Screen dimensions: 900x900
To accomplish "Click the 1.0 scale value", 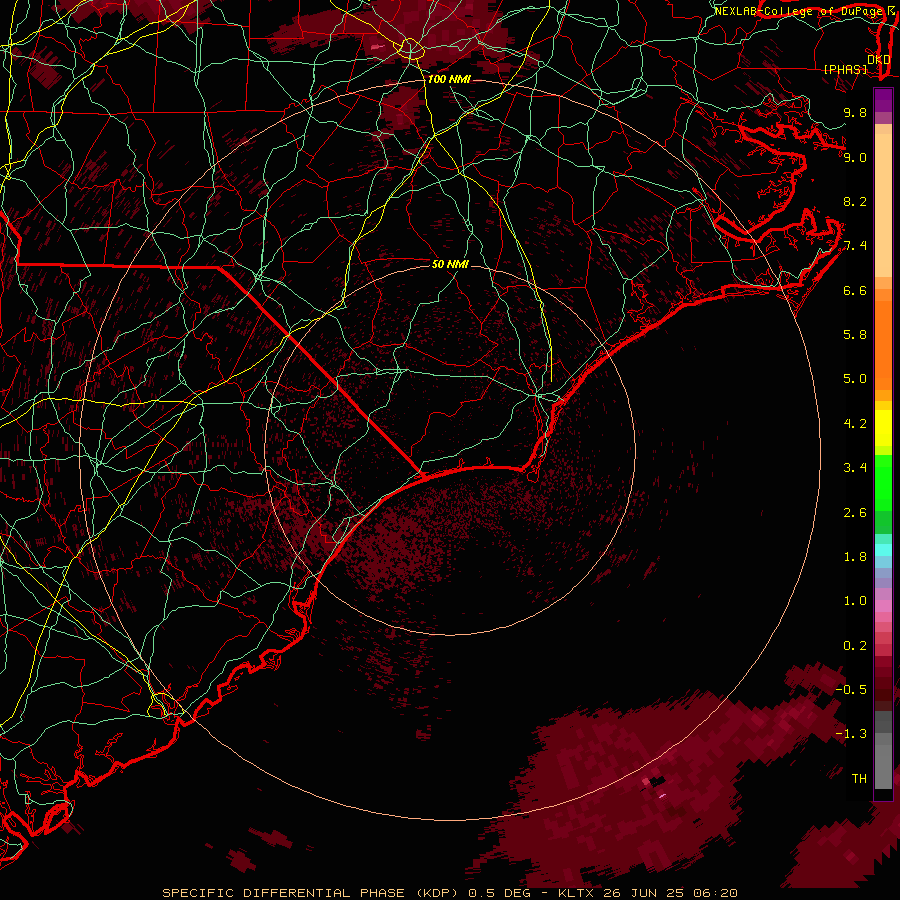I will (855, 601).
